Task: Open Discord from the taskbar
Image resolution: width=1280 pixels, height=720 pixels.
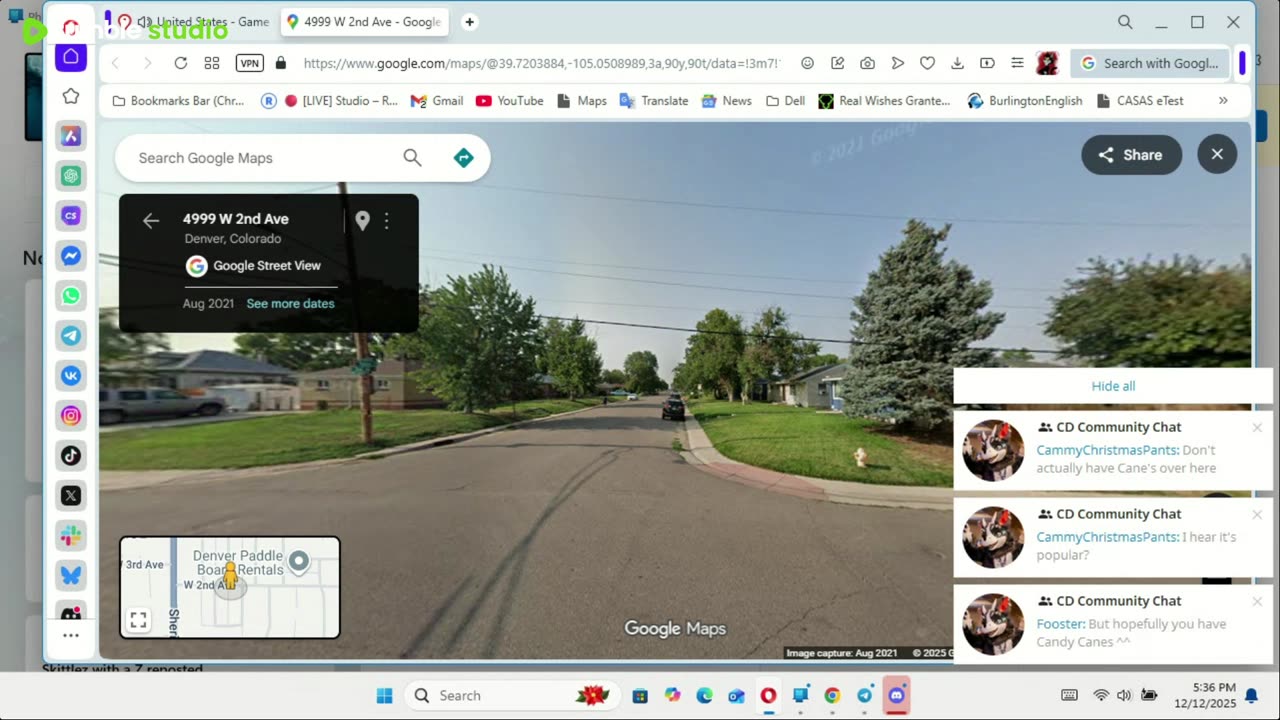Action: (x=896, y=696)
